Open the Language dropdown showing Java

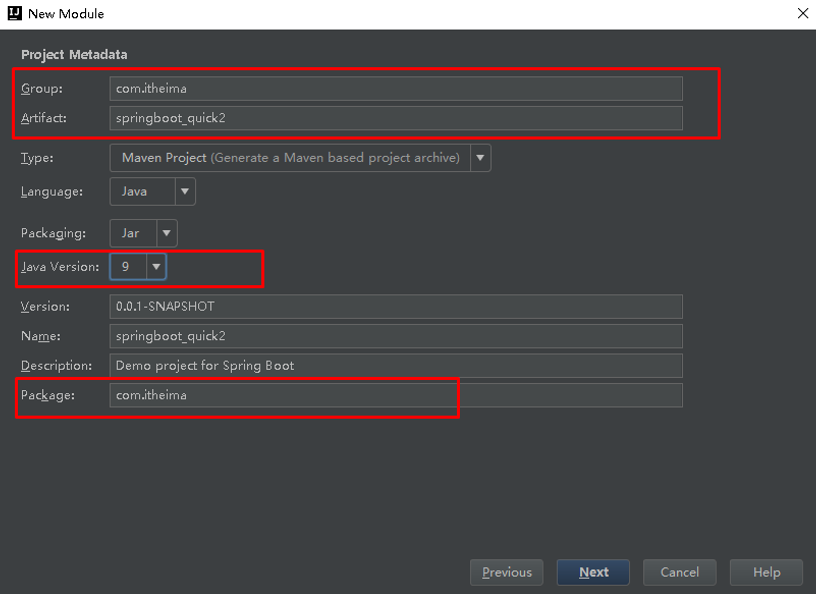coord(152,192)
